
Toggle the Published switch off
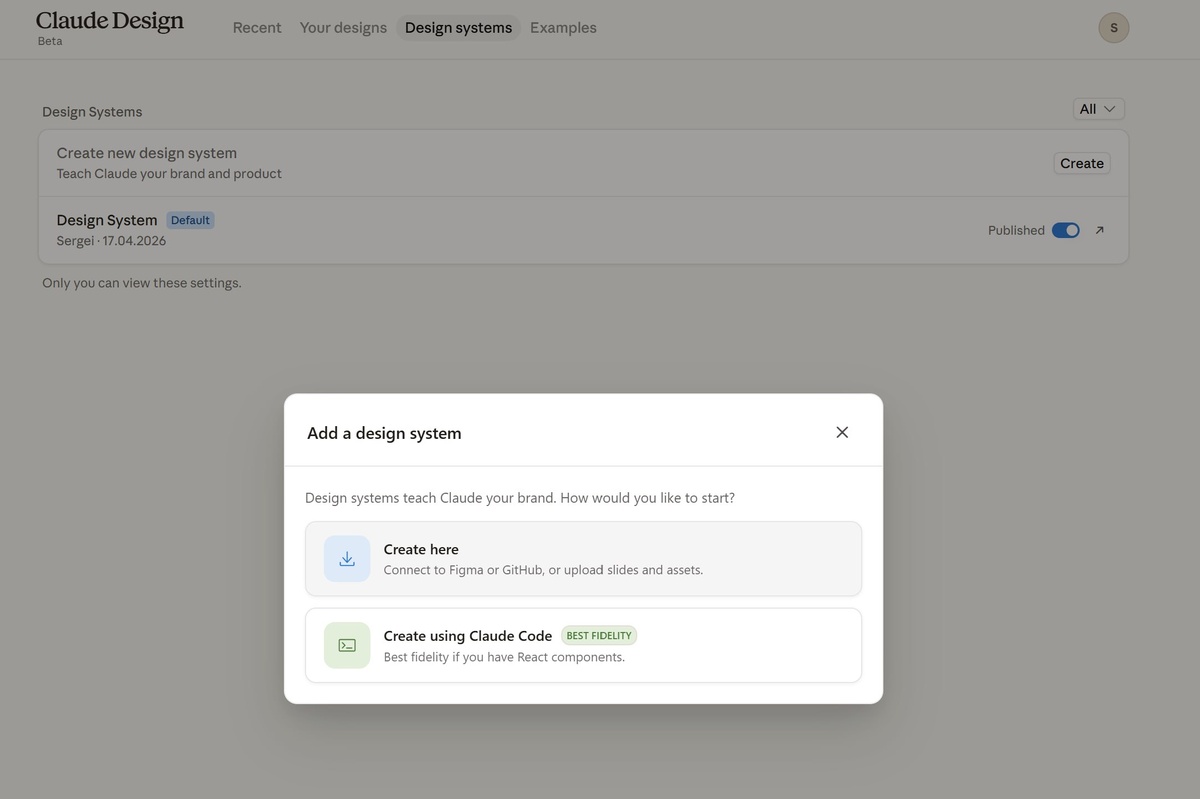click(1066, 230)
